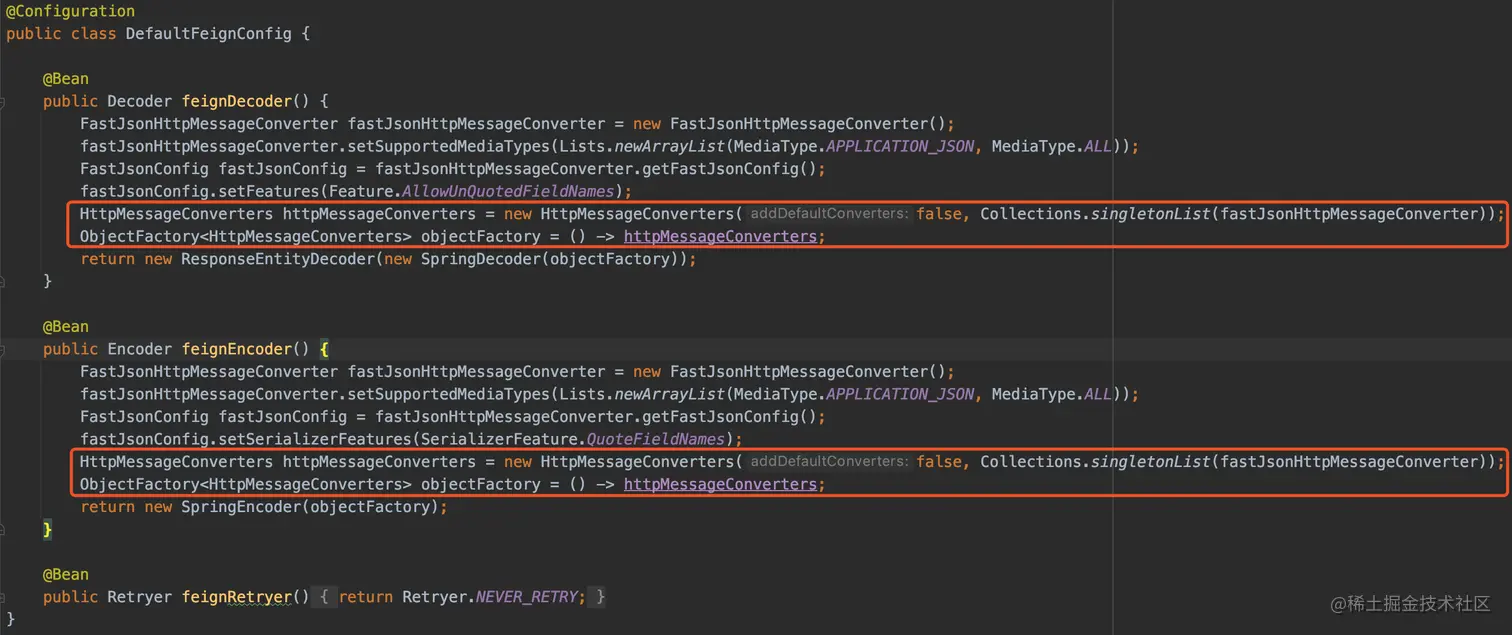Click the @Bean annotation above feignRetryer

pyautogui.click(x=65, y=575)
